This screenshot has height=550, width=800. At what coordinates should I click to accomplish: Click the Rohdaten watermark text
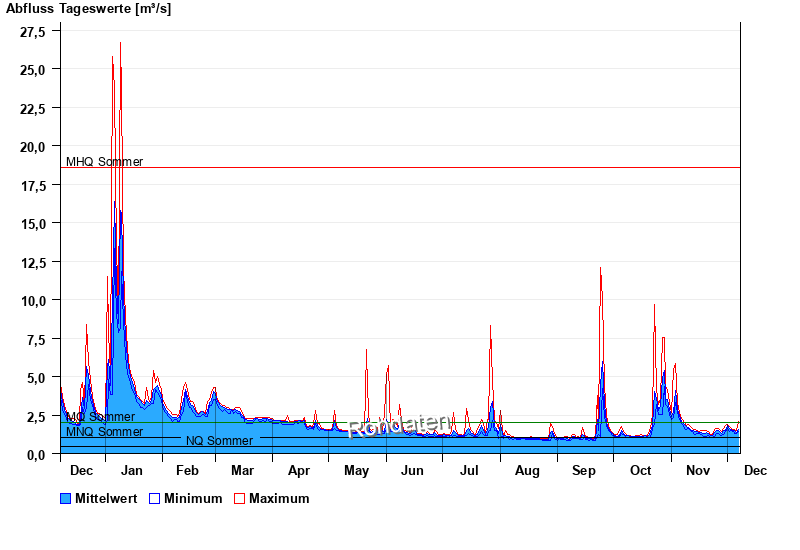[398, 425]
